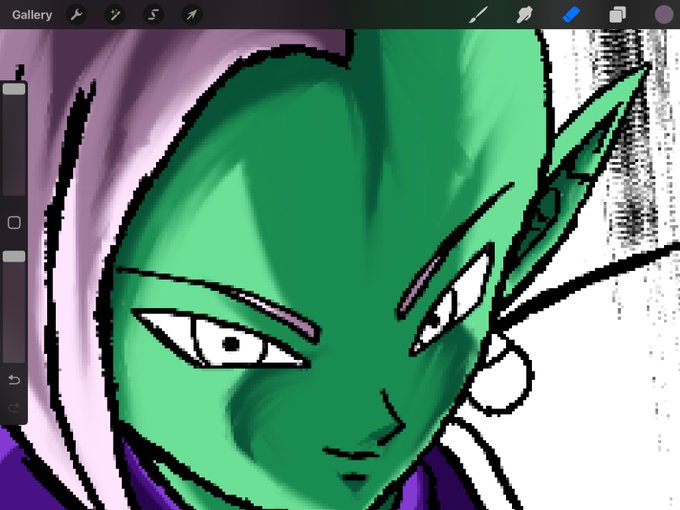
Task: Undo the last stroke
Action: click(x=14, y=380)
